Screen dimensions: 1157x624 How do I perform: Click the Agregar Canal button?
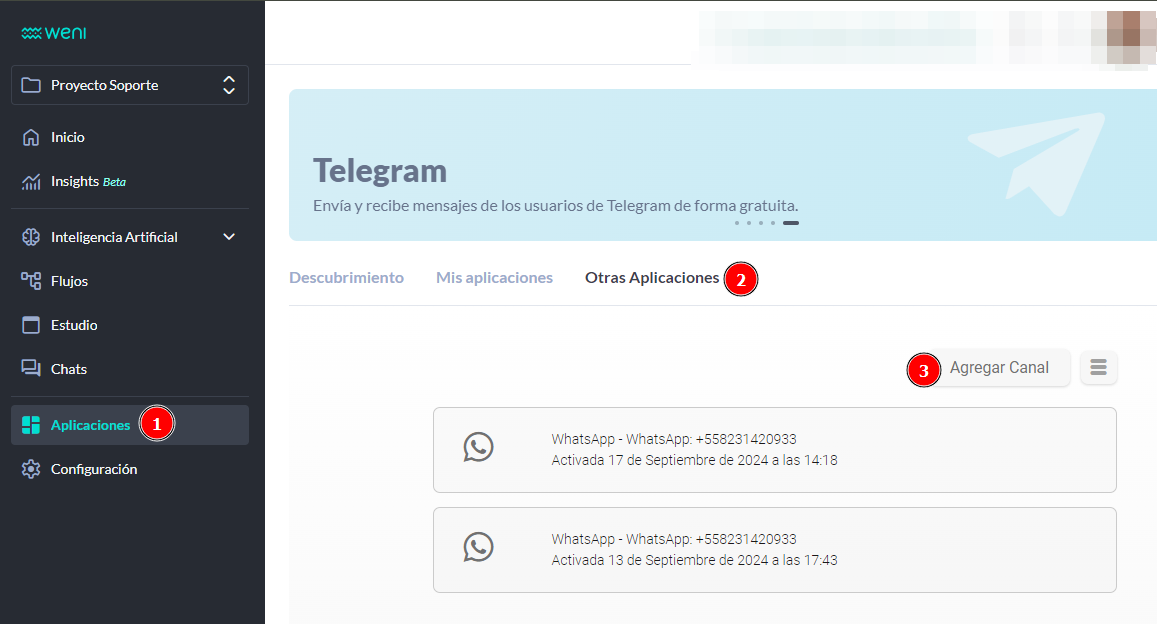999,367
